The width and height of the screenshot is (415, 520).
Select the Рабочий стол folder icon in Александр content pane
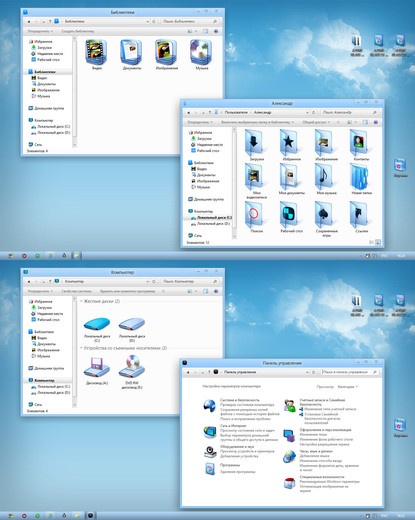click(x=289, y=214)
